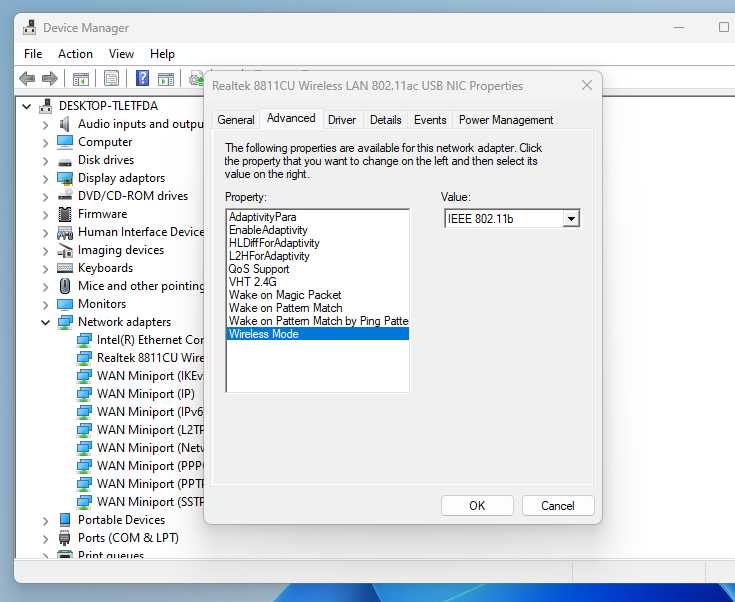Click the Cancel button
The width and height of the screenshot is (735, 602).
click(x=557, y=505)
